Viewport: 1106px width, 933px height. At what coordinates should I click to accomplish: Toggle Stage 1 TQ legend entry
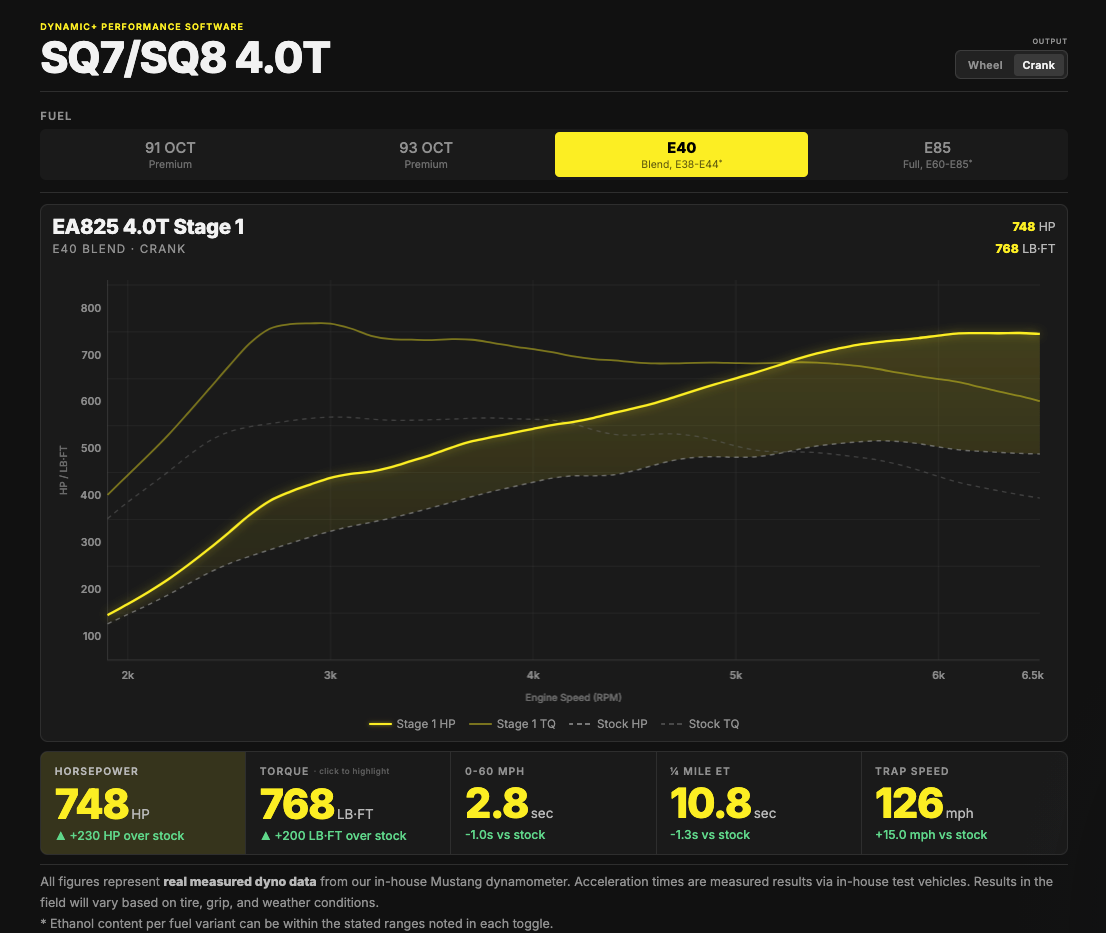point(512,724)
